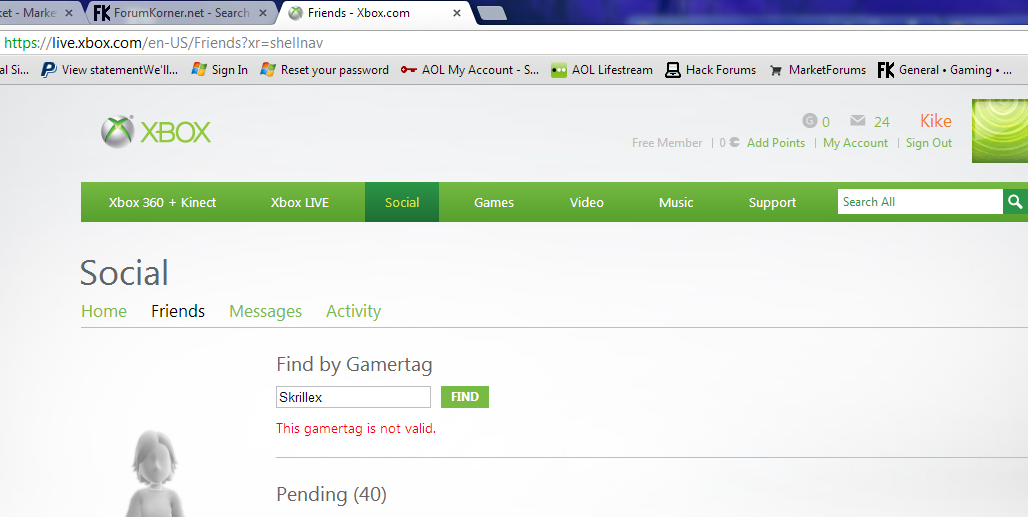The image size is (1028, 517).
Task: Go to the Social Home tab
Action: click(x=104, y=311)
